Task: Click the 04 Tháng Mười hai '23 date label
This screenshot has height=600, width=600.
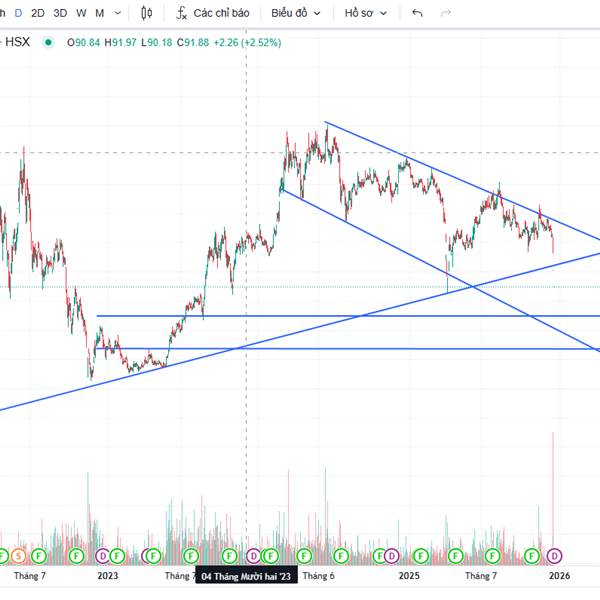Action: pyautogui.click(x=246, y=576)
